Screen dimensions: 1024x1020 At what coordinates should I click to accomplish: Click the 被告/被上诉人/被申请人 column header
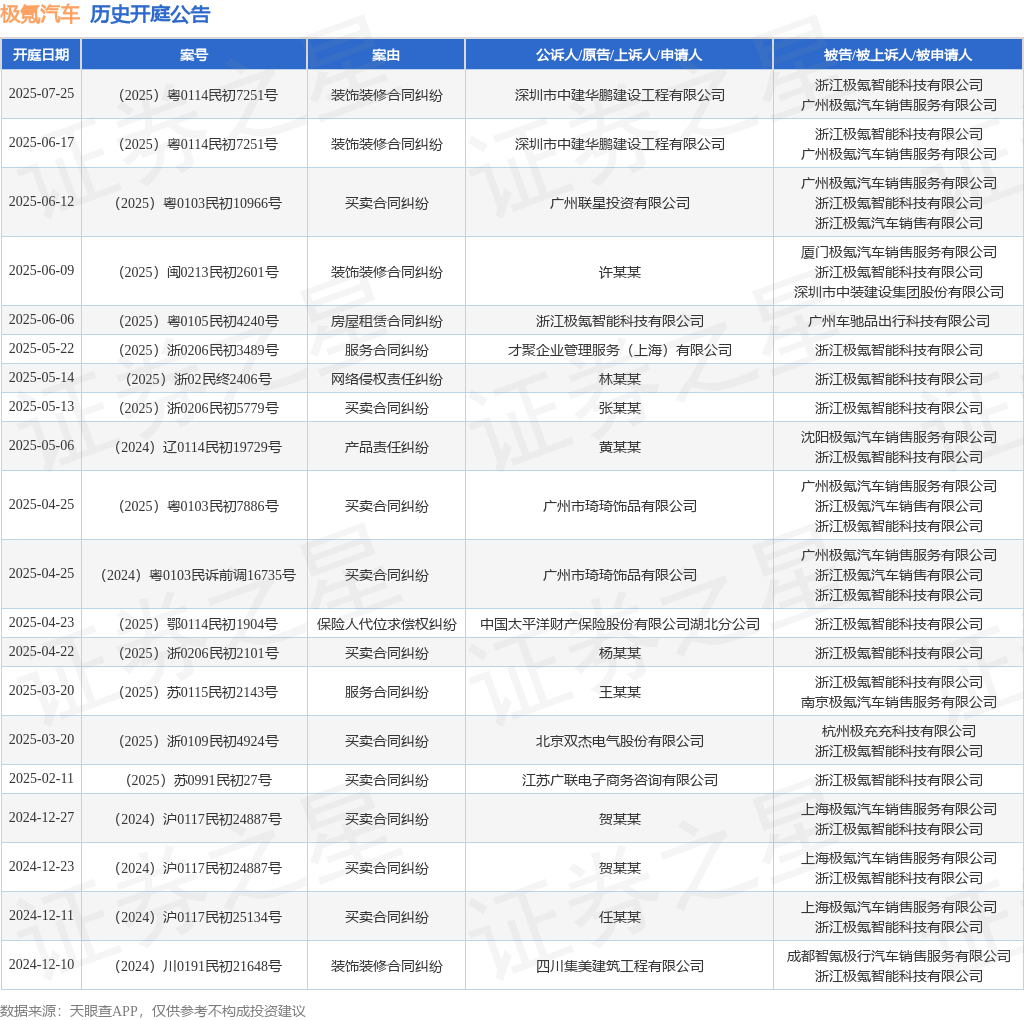(898, 55)
